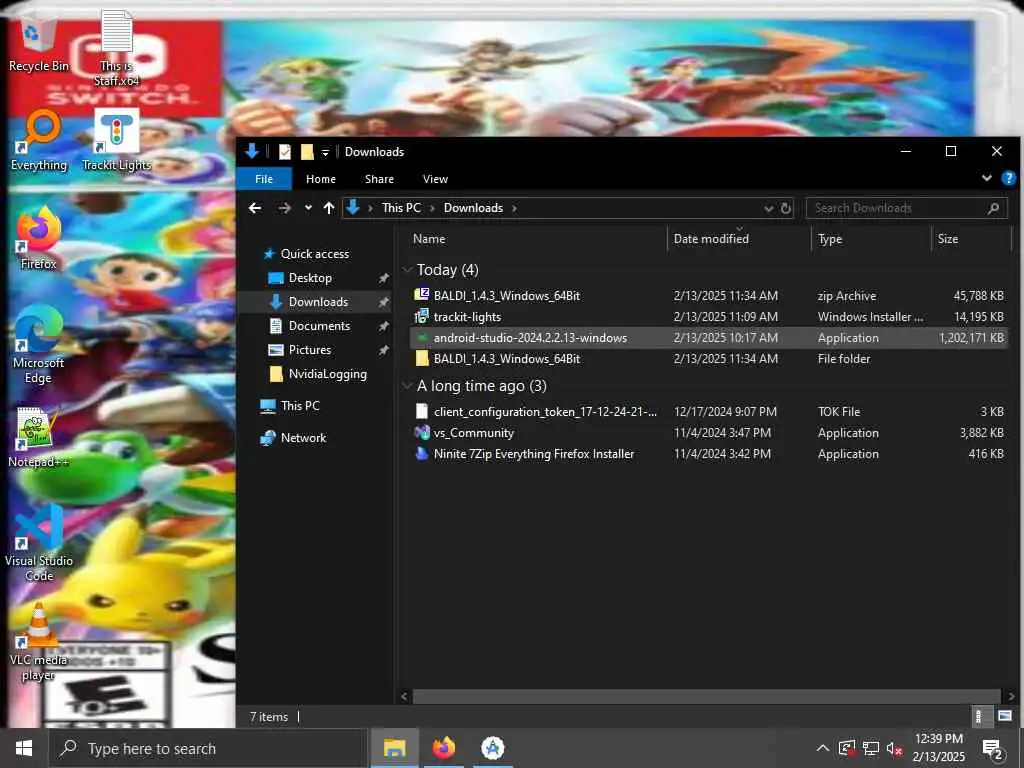
Task: Refresh the Downloads folder
Action: click(x=786, y=208)
